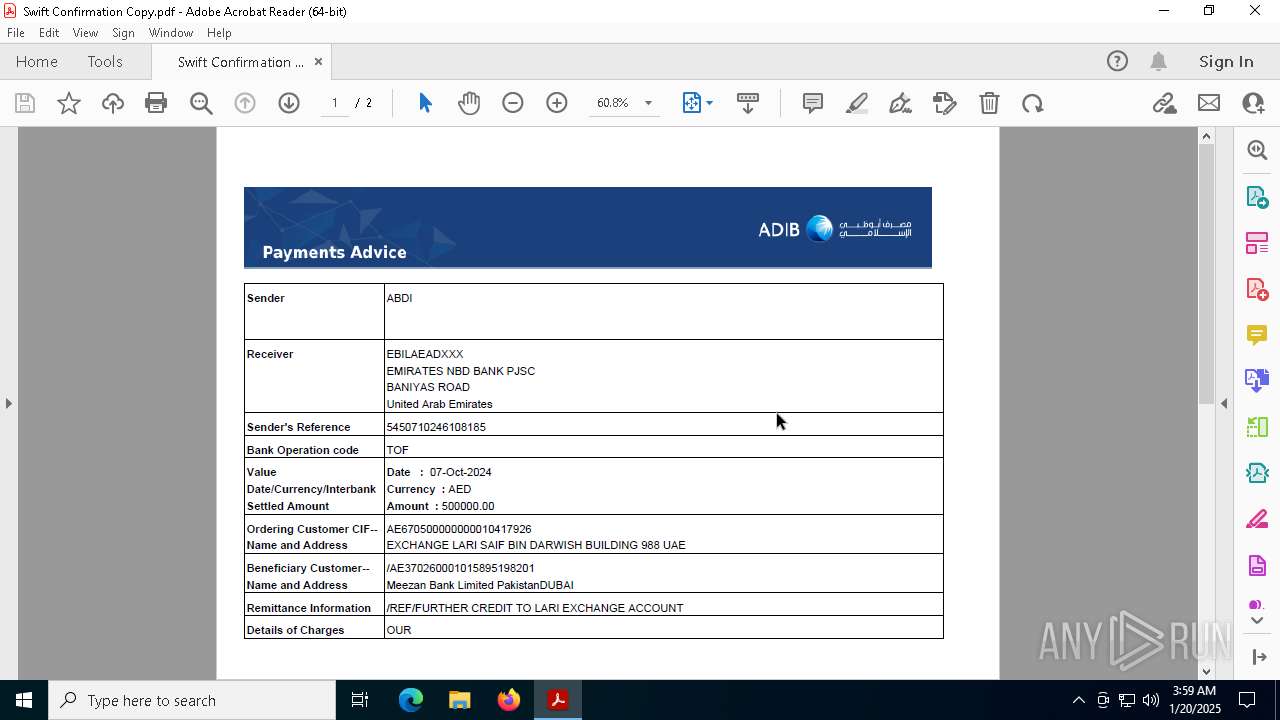This screenshot has width=1280, height=720.
Task: Add a sticky note comment
Action: 813,103
